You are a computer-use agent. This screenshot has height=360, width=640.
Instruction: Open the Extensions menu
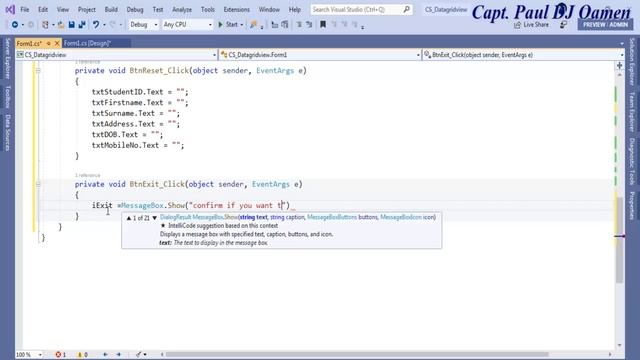click(236, 9)
